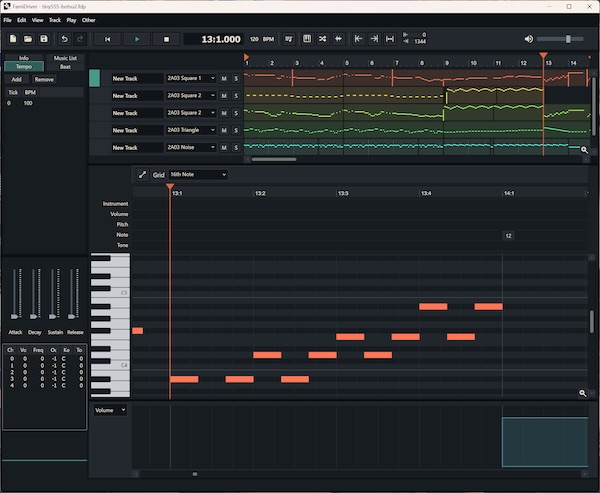Stop playback with the square button

point(166,39)
